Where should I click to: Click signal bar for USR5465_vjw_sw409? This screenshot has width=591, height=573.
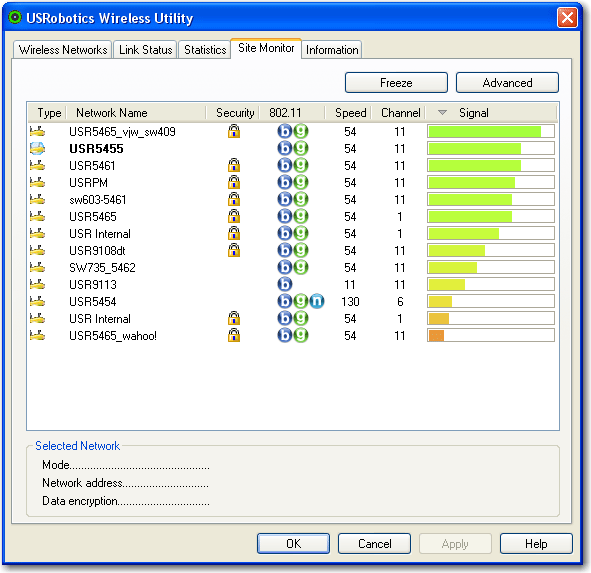491,132
